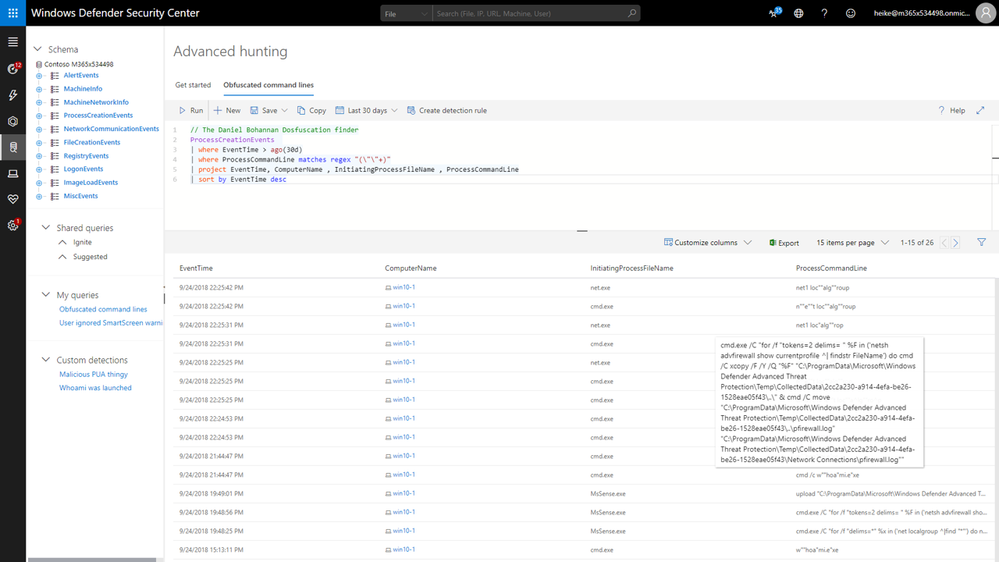This screenshot has width=999, height=562.
Task: Collapse the Schema section
Action: coord(38,49)
